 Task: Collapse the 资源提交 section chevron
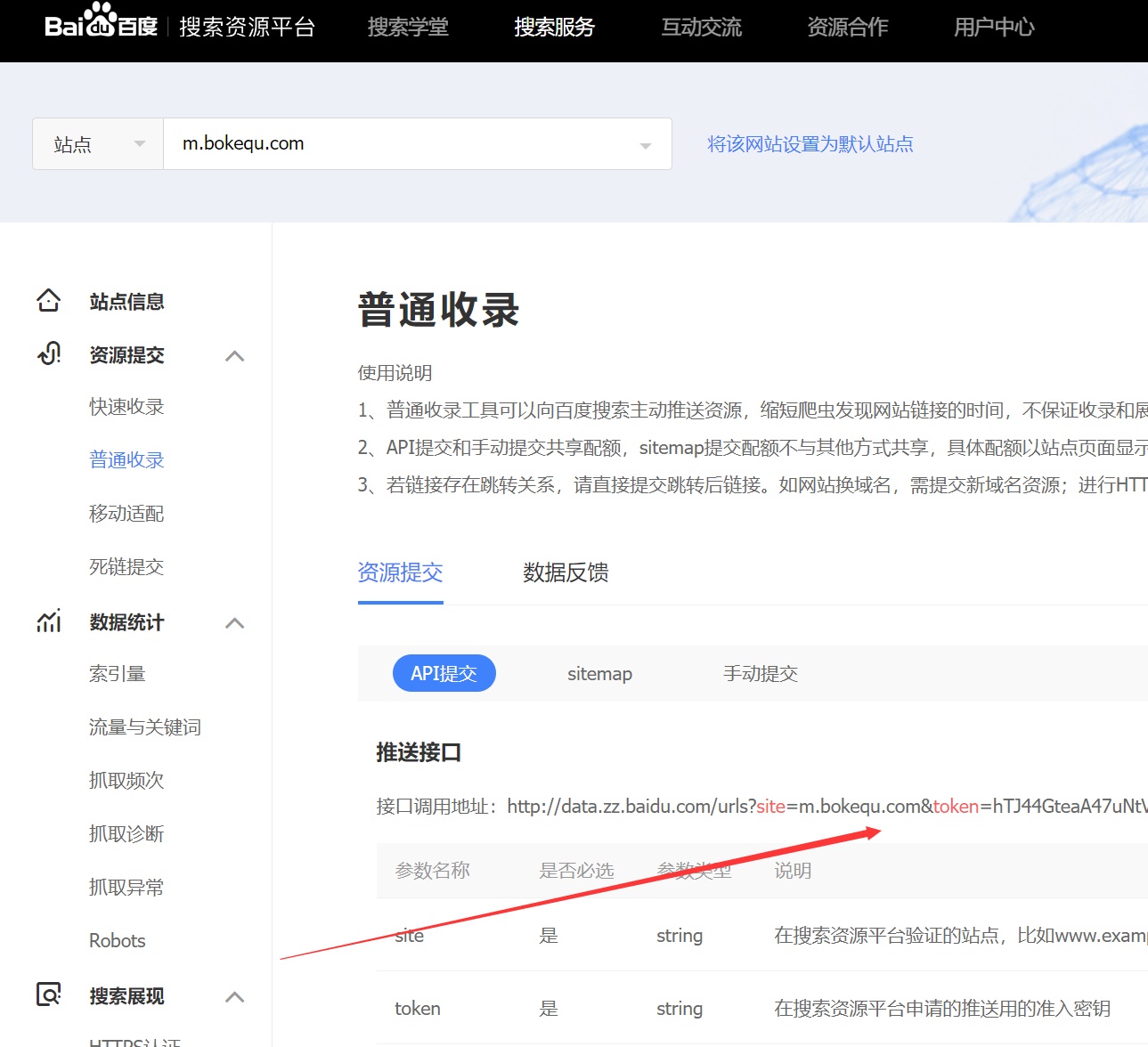[234, 355]
